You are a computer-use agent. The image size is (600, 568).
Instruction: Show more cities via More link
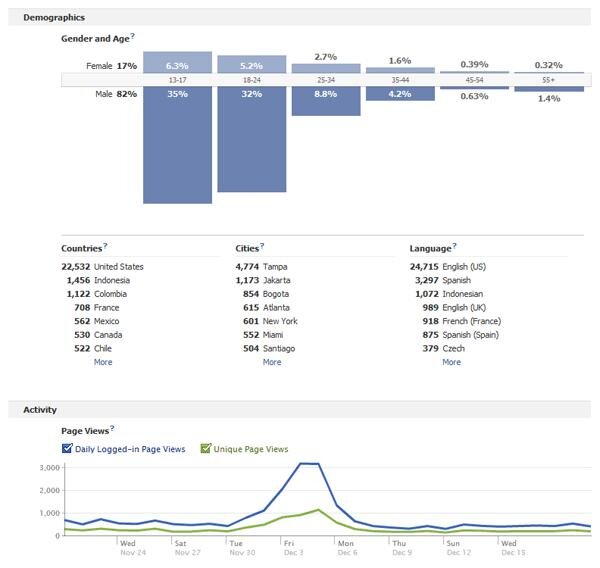click(x=272, y=362)
